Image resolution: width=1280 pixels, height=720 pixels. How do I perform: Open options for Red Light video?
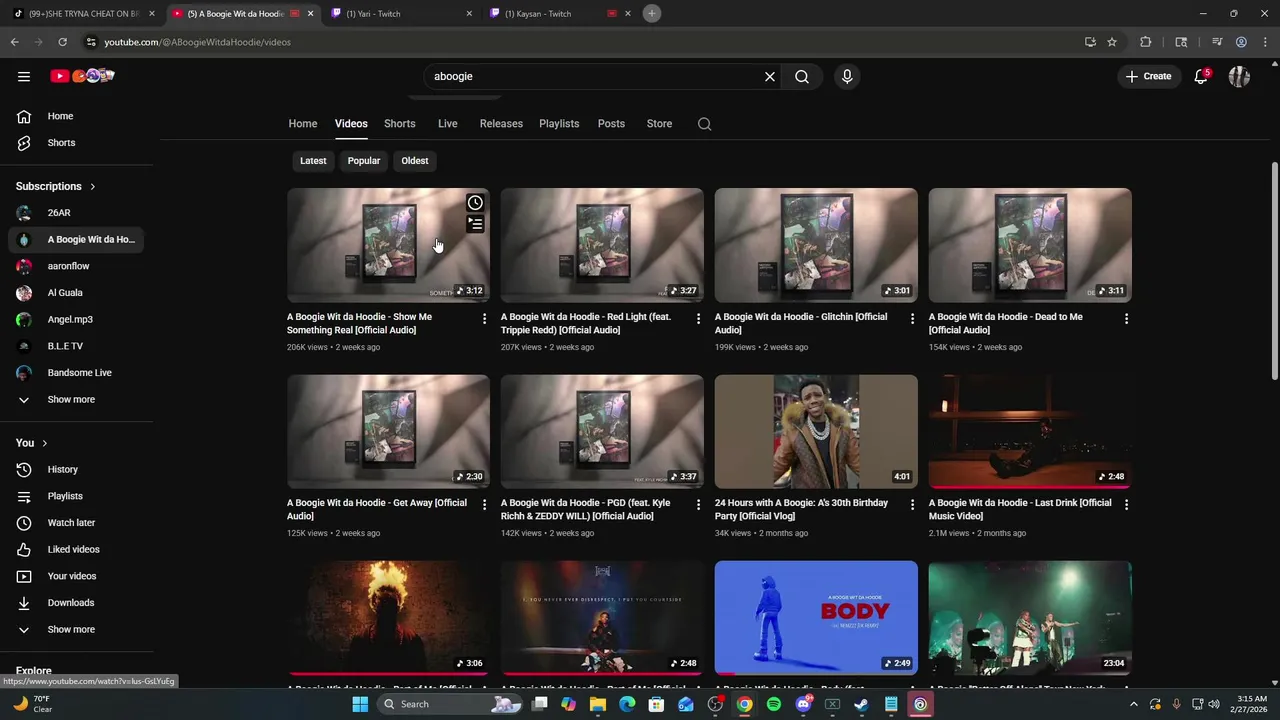pyautogui.click(x=698, y=318)
